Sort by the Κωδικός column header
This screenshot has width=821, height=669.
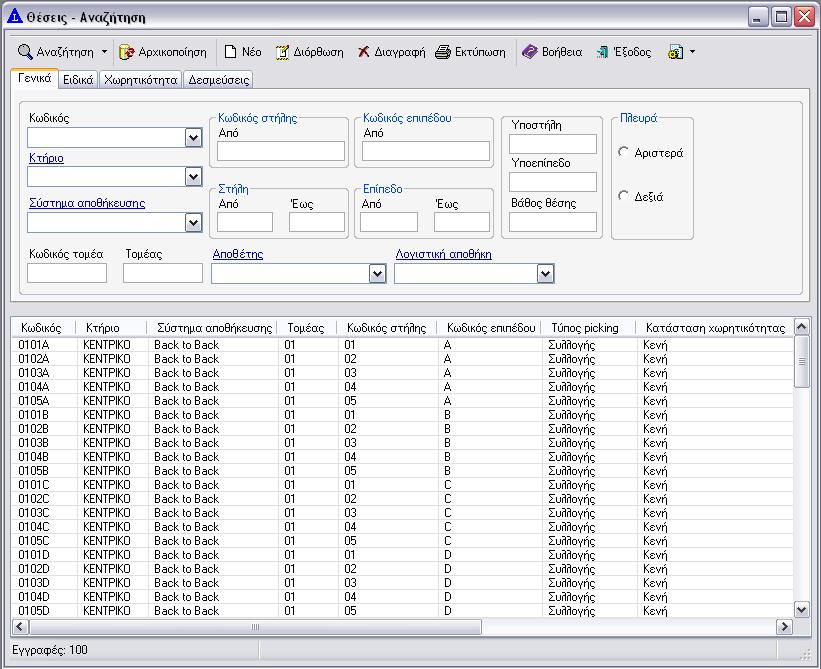(x=44, y=328)
